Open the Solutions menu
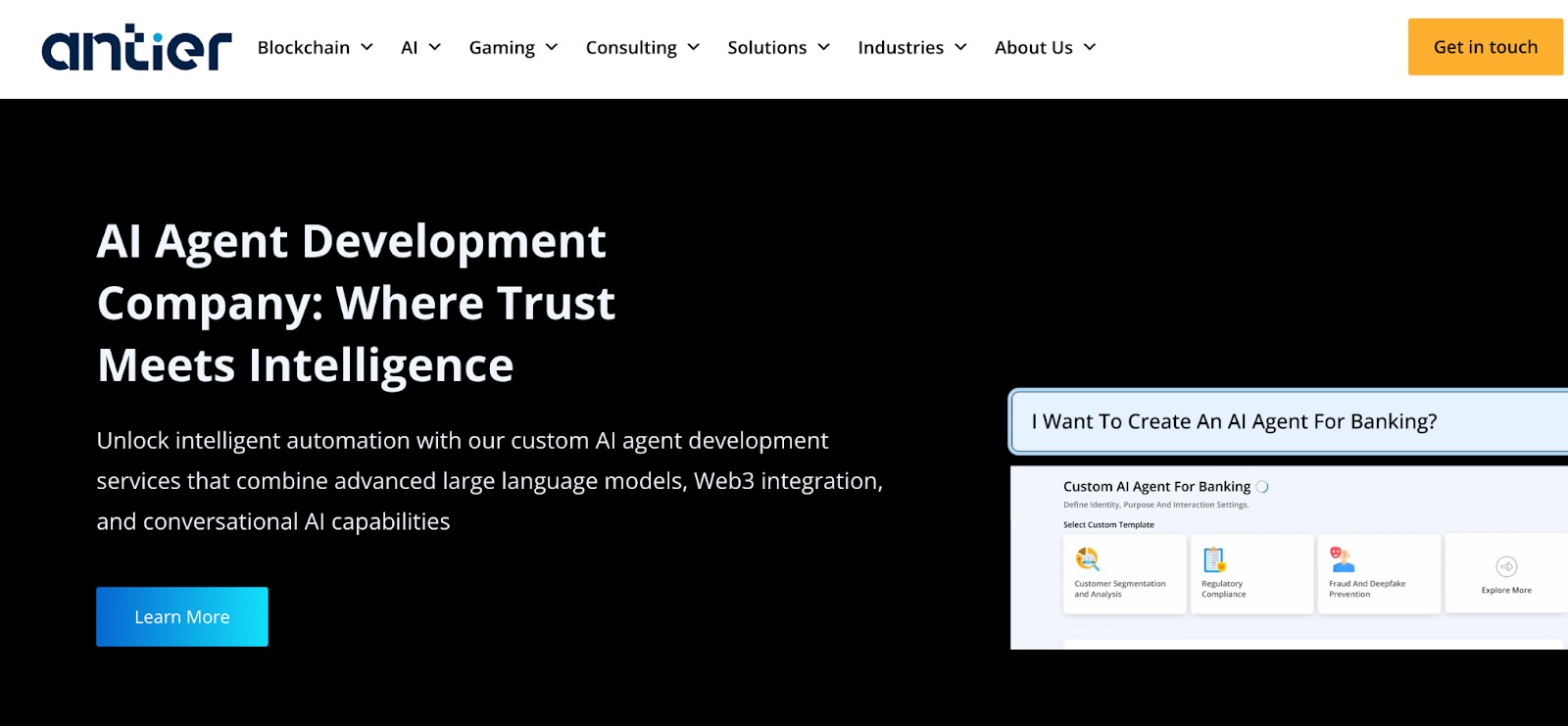Viewport: 1568px width, 726px height. pyautogui.click(x=767, y=47)
